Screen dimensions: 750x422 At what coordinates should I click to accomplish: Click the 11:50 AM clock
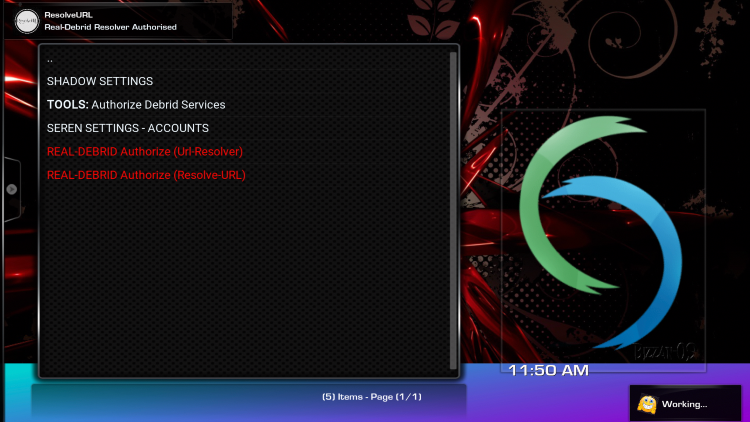click(x=548, y=370)
